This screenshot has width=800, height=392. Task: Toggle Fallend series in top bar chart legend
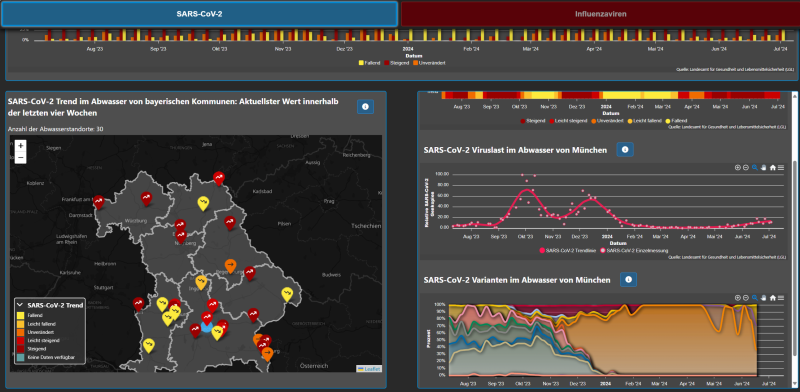click(369, 63)
